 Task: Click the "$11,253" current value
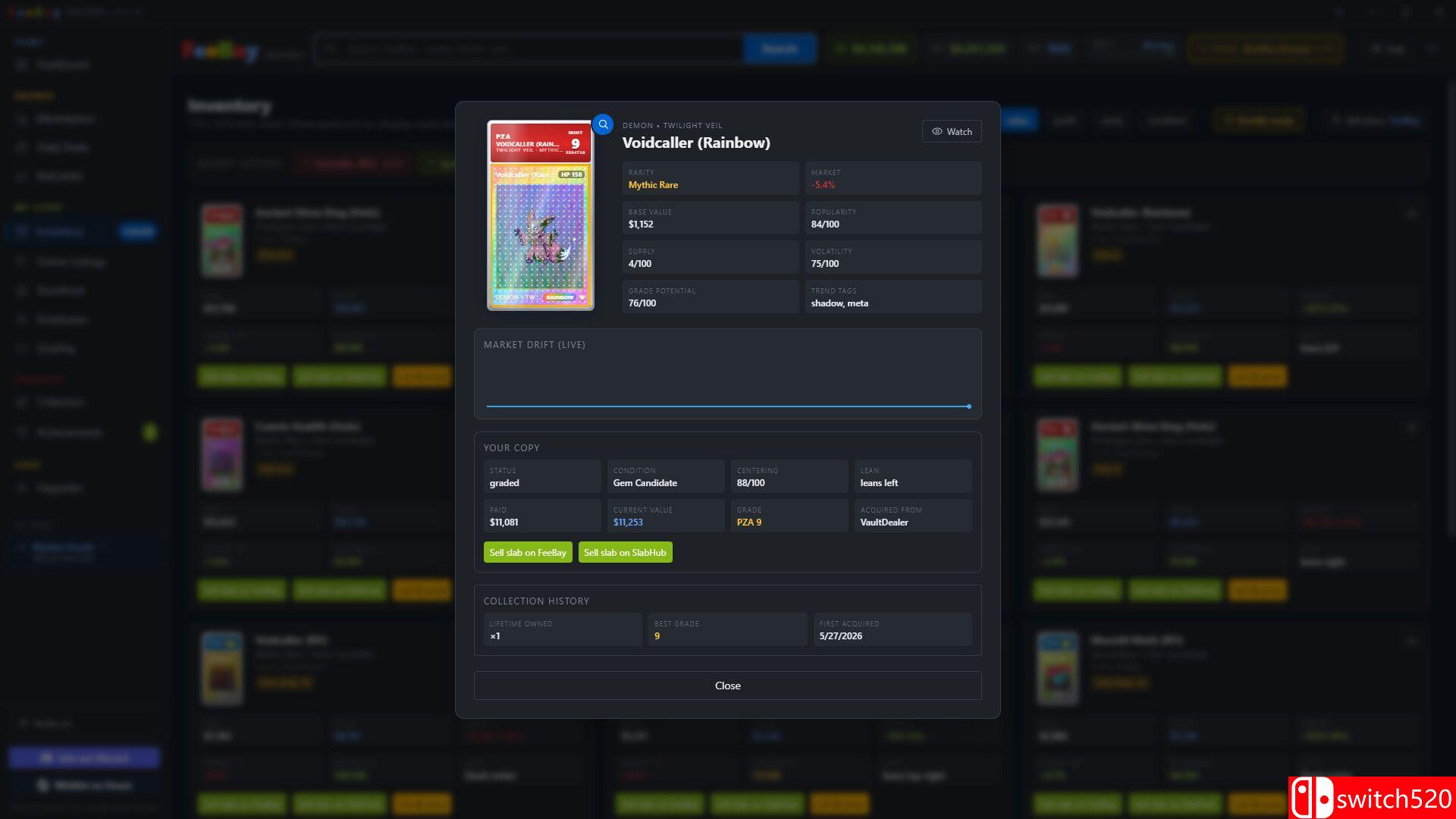coord(628,522)
